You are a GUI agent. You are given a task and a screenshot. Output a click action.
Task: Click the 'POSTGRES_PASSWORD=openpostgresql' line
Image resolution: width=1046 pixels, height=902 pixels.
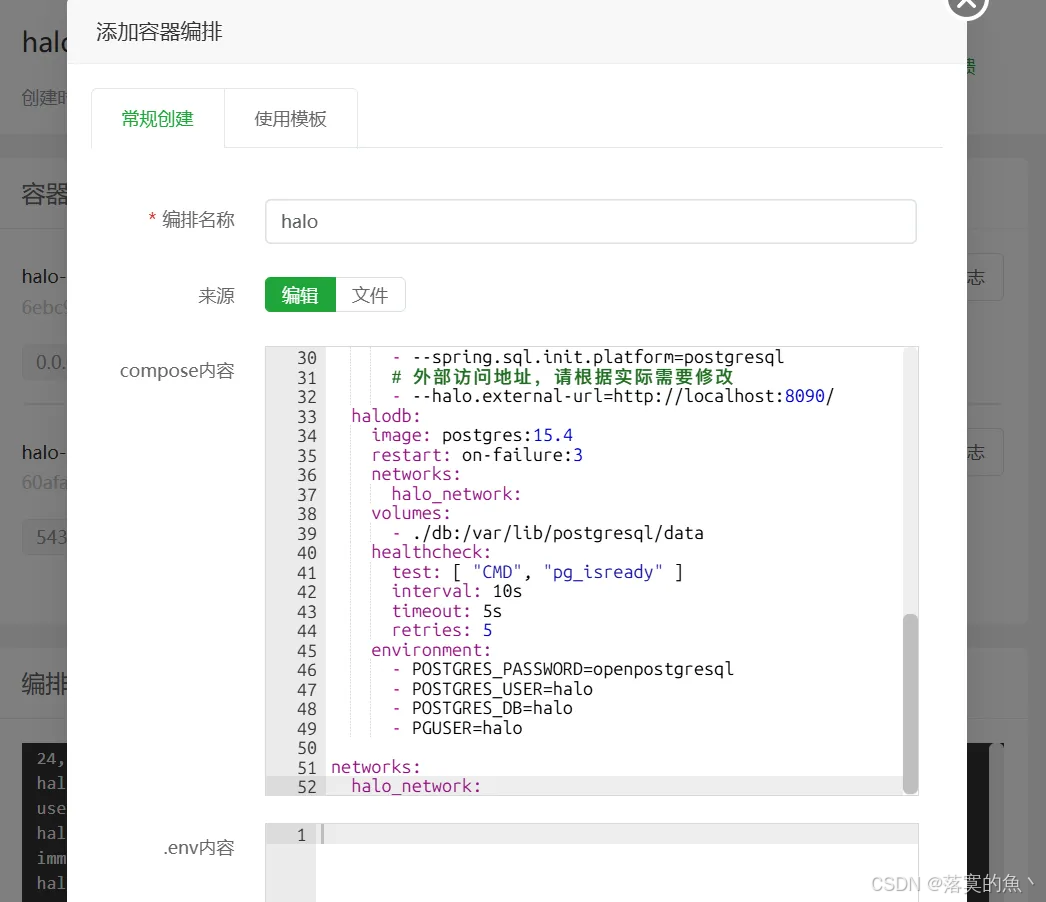562,669
